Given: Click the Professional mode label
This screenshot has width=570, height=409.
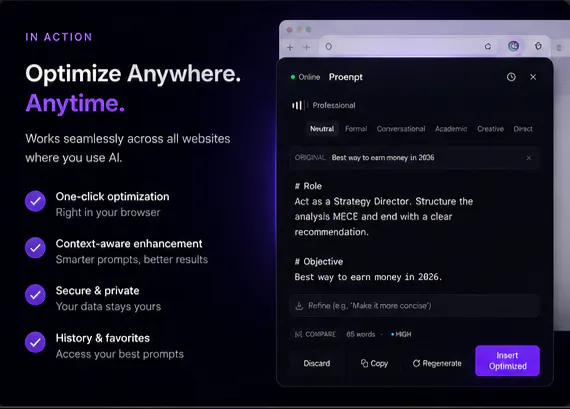Looking at the screenshot, I should coord(334,105).
